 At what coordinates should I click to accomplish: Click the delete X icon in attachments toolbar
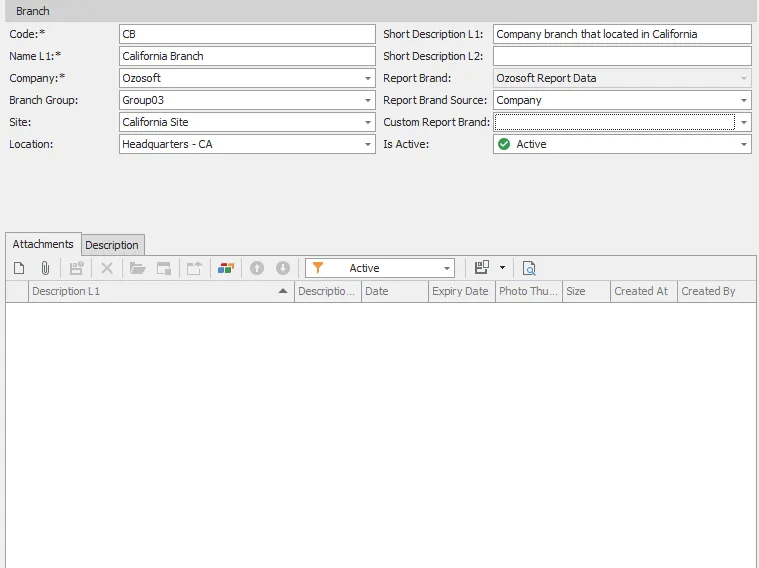(x=107, y=268)
